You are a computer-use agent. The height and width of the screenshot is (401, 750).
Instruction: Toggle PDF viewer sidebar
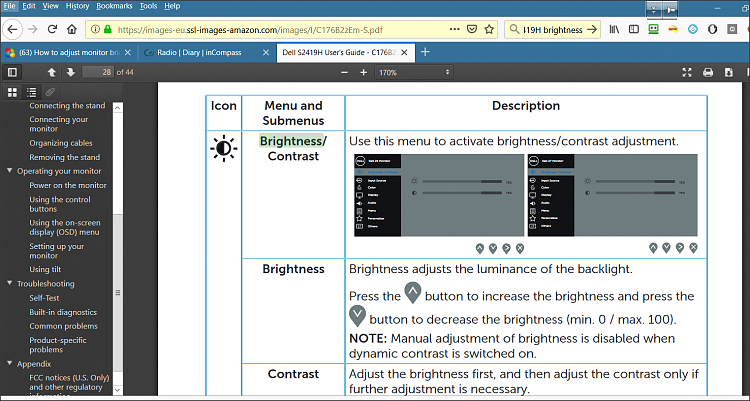pos(12,72)
